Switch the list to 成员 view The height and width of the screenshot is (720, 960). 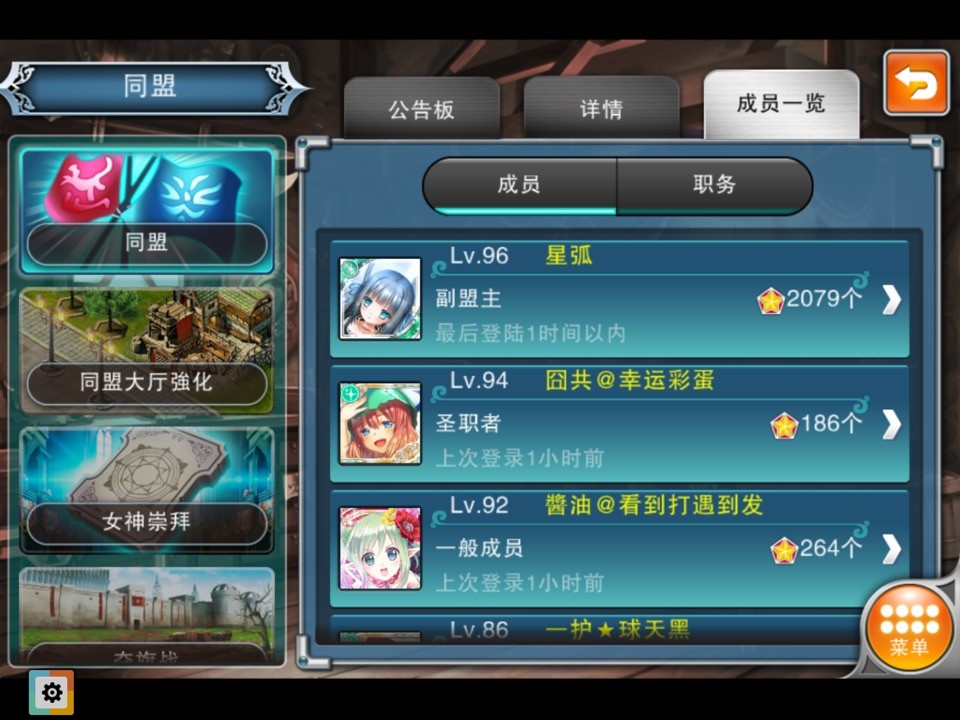tap(519, 186)
